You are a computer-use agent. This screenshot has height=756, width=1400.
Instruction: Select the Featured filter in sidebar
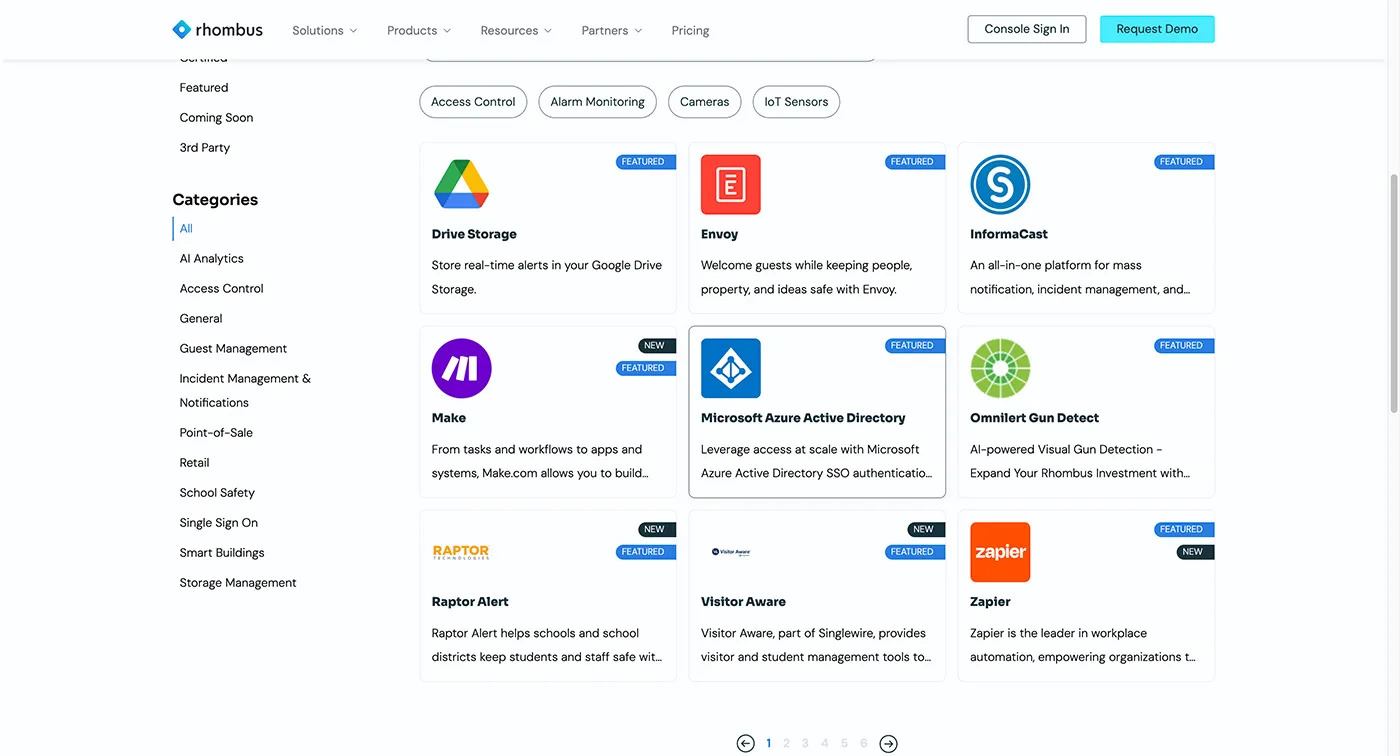tap(204, 88)
